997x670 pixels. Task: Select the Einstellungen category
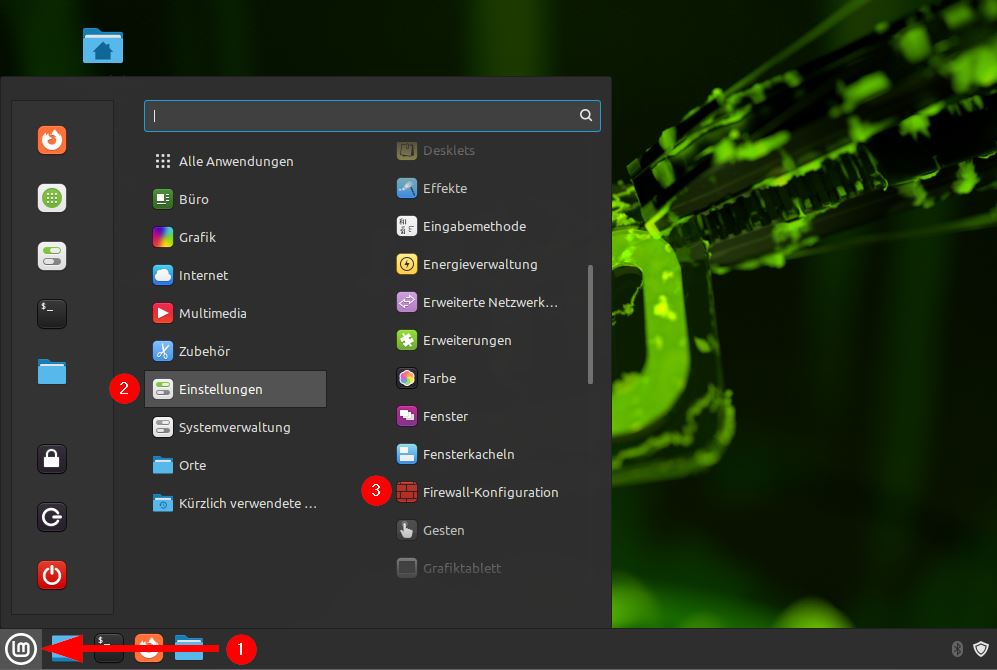pos(222,389)
